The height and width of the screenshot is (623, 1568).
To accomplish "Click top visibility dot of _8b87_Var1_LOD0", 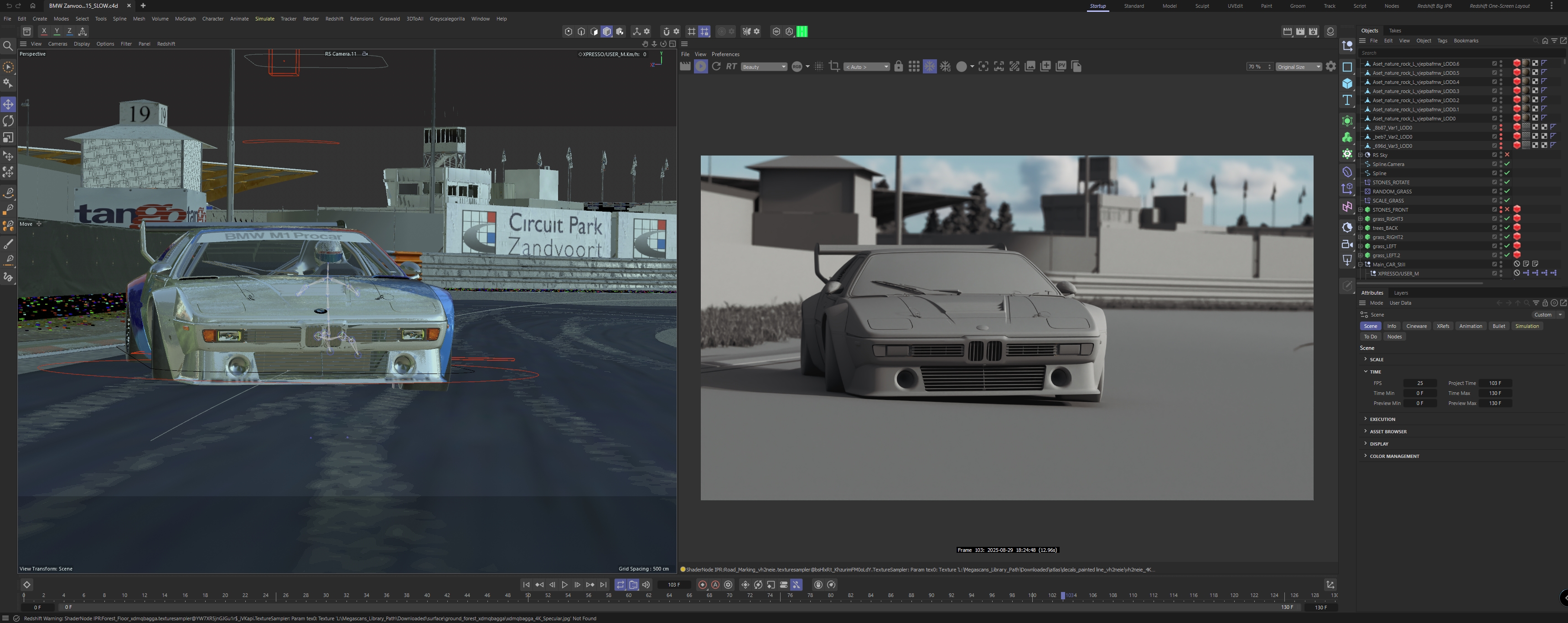I will click(x=1501, y=125).
